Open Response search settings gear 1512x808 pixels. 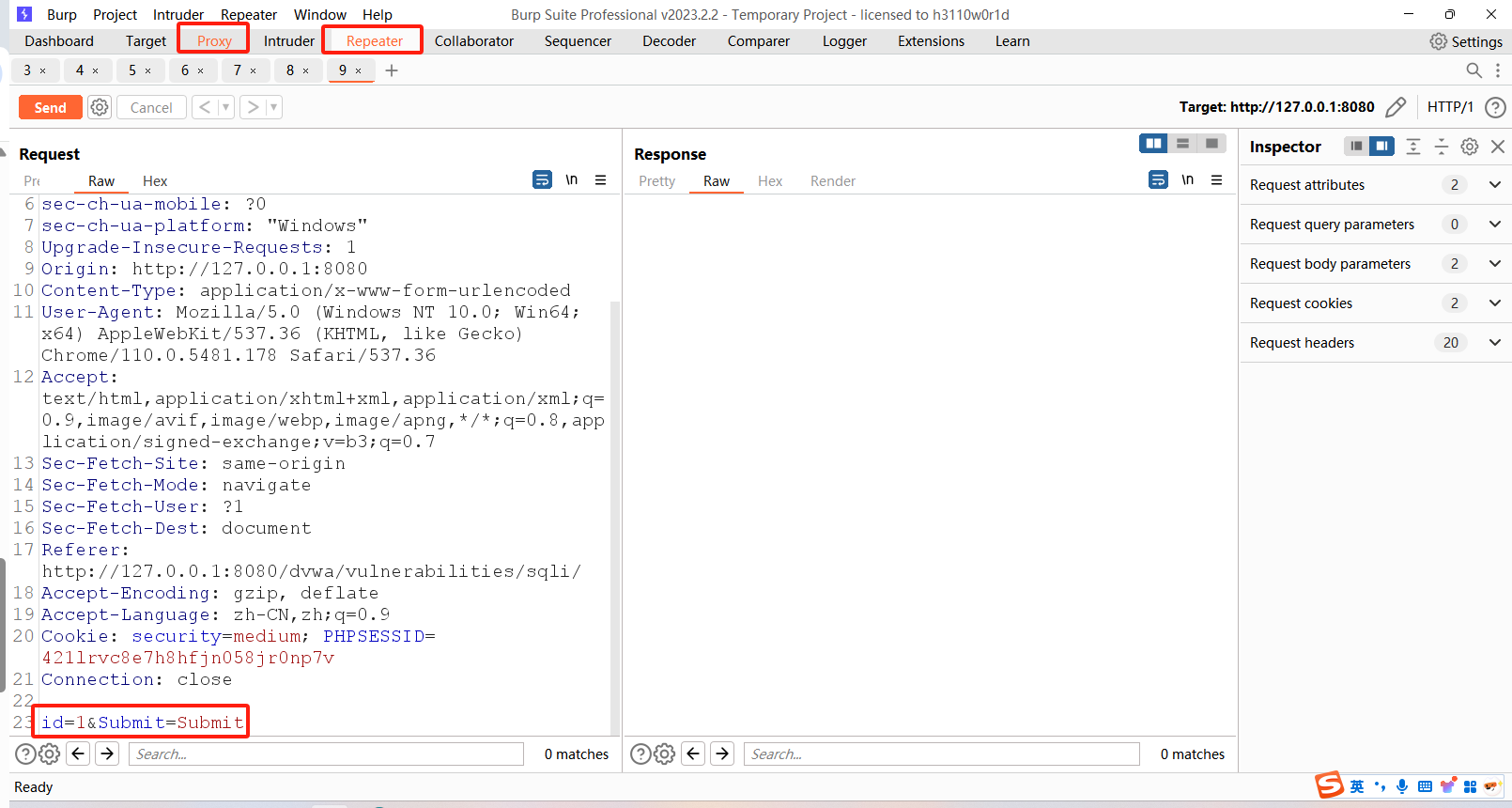665,754
